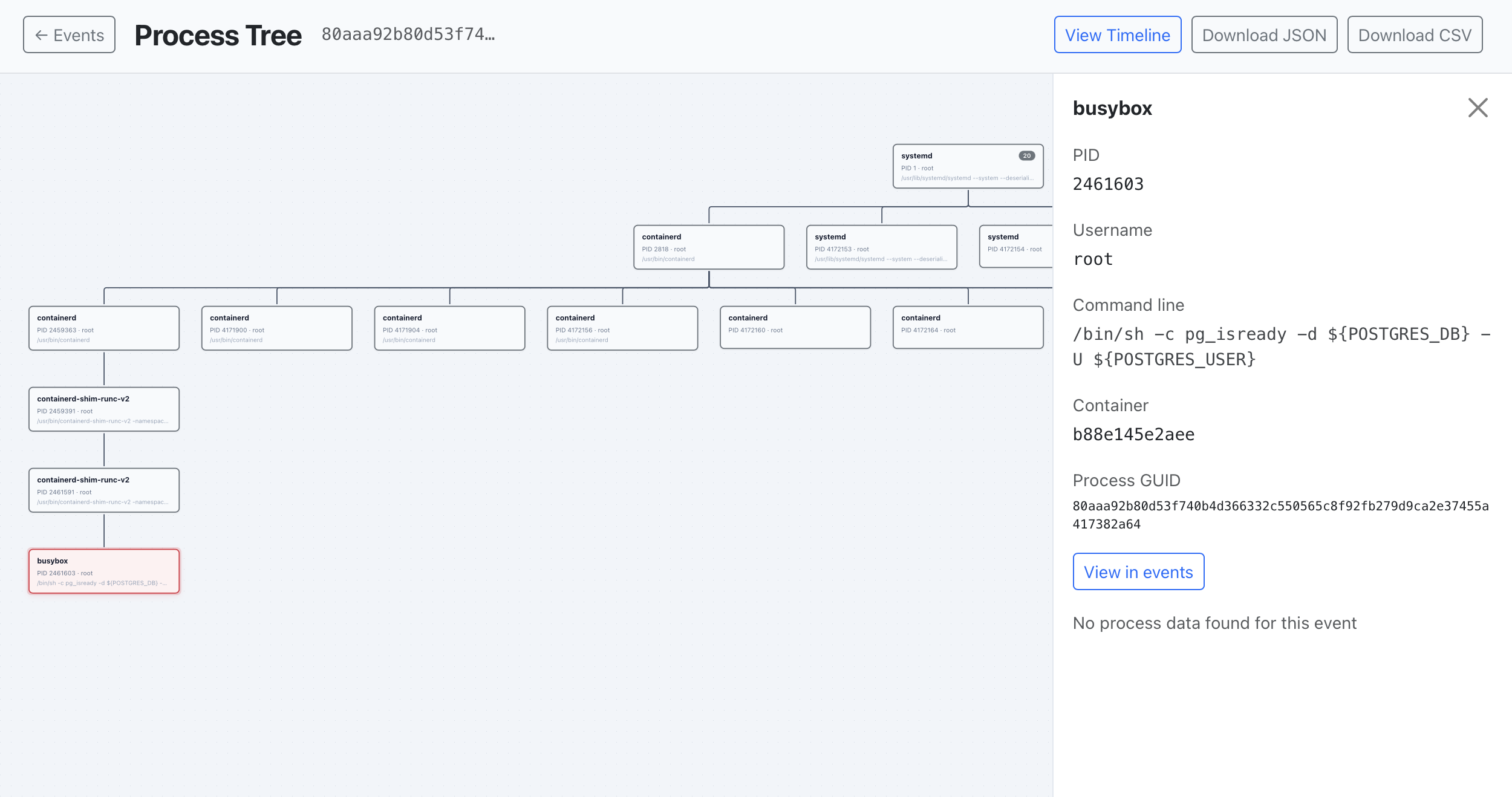This screenshot has width=1512, height=797.
Task: Click Download CSV
Action: pos(1415,35)
